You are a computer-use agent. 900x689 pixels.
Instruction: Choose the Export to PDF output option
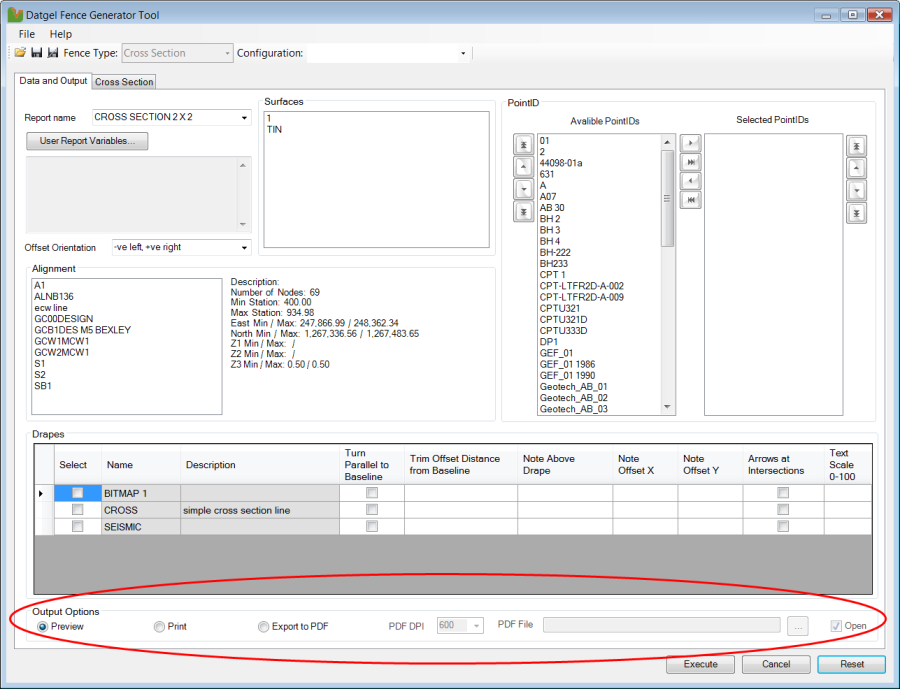tap(264, 627)
